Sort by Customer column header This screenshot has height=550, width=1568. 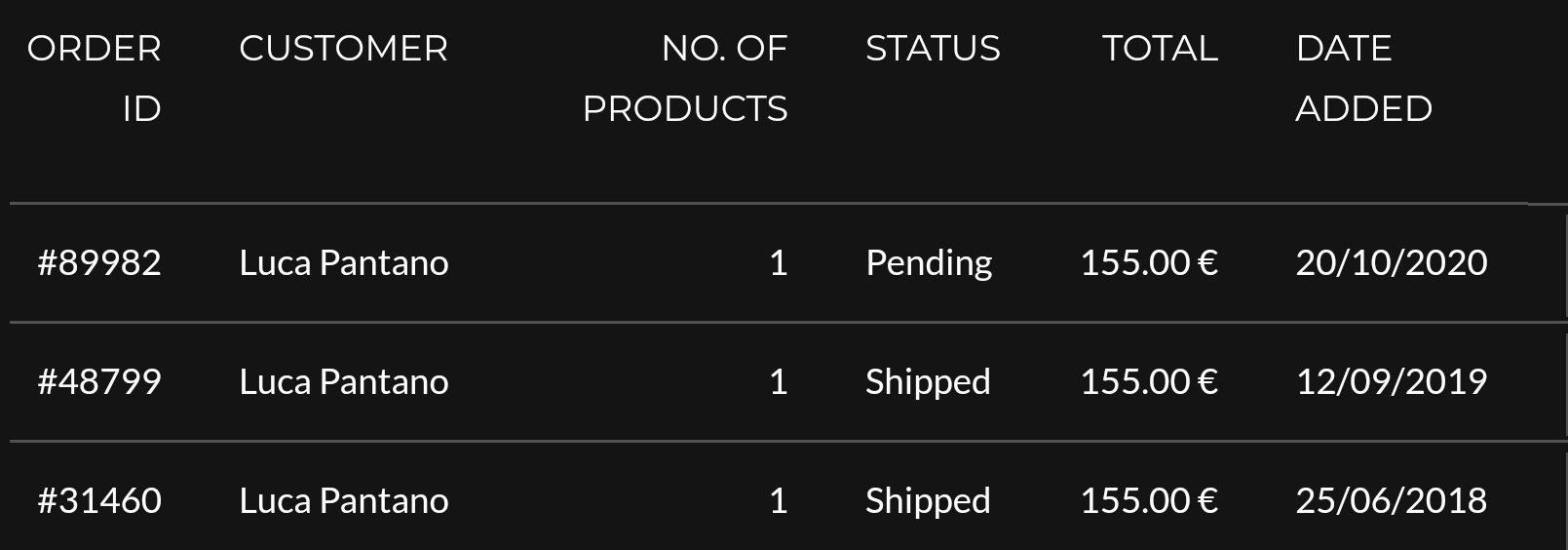click(x=343, y=48)
